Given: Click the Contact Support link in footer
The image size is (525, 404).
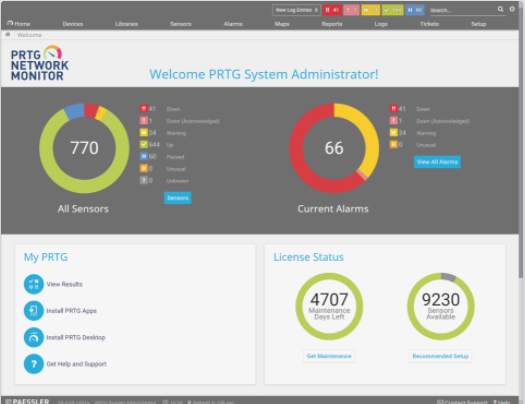Looking at the screenshot, I should coord(462,401).
